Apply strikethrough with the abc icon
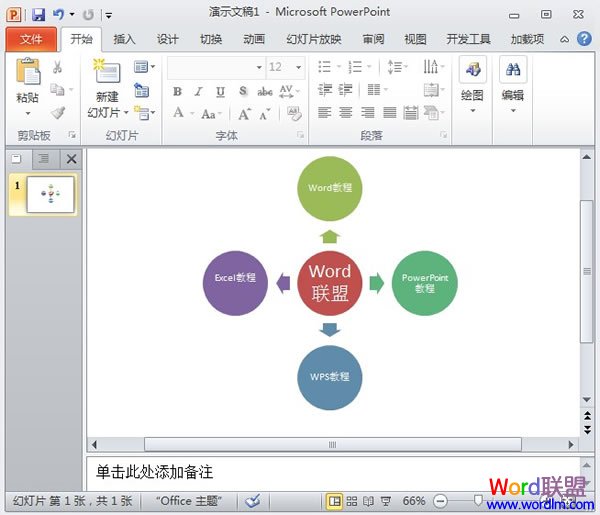The height and width of the screenshot is (515, 600). 265,91
